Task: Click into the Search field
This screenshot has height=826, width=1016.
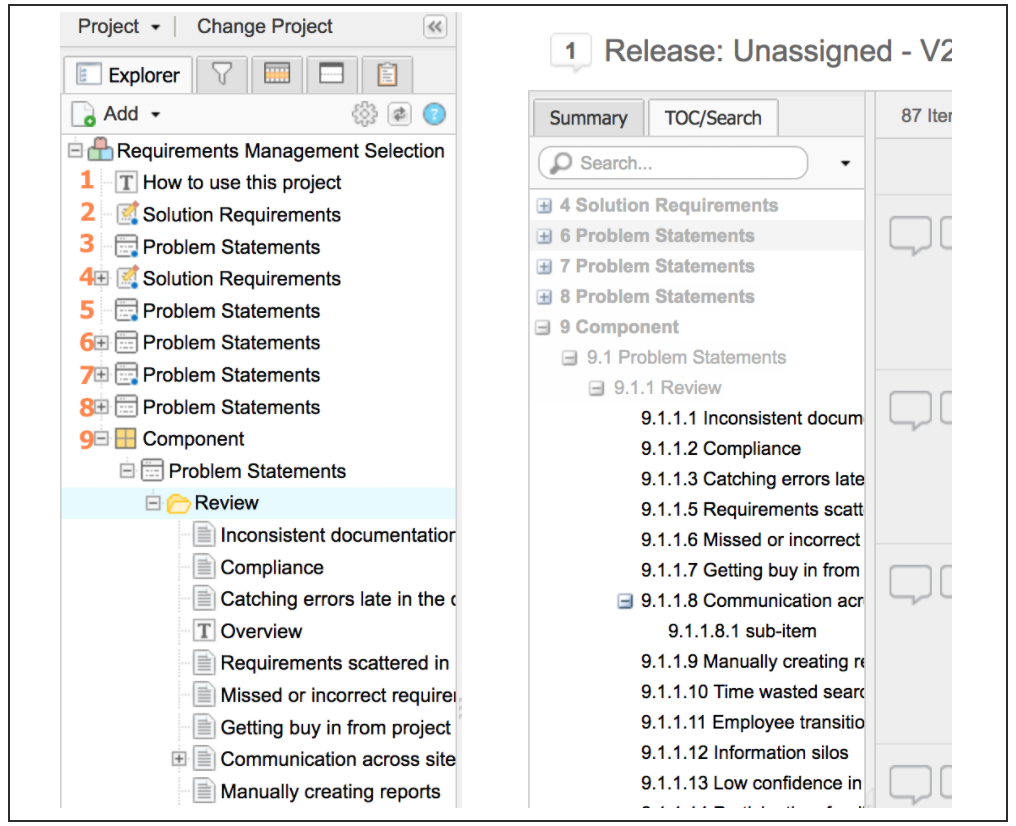Action: click(673, 163)
